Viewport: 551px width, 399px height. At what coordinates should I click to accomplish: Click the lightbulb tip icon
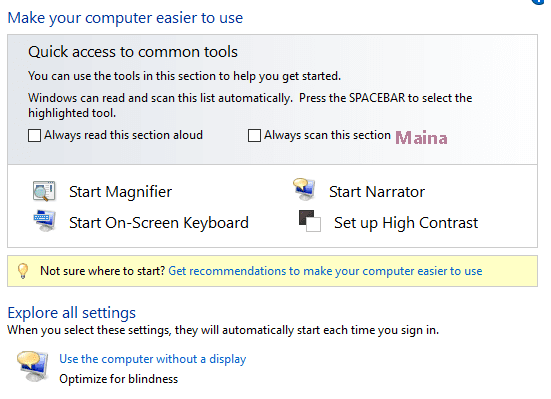click(x=23, y=271)
